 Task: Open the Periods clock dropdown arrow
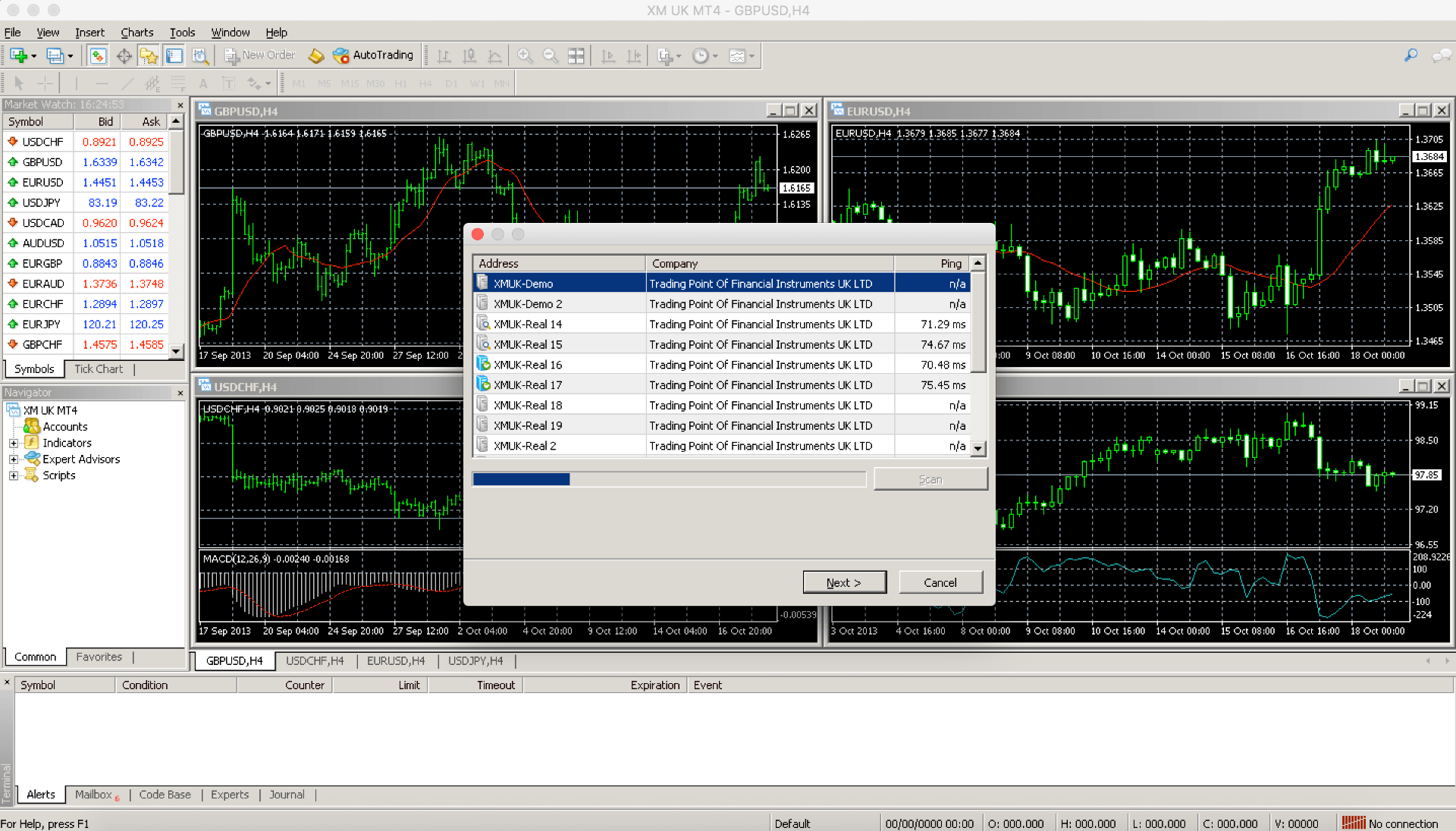(x=715, y=56)
